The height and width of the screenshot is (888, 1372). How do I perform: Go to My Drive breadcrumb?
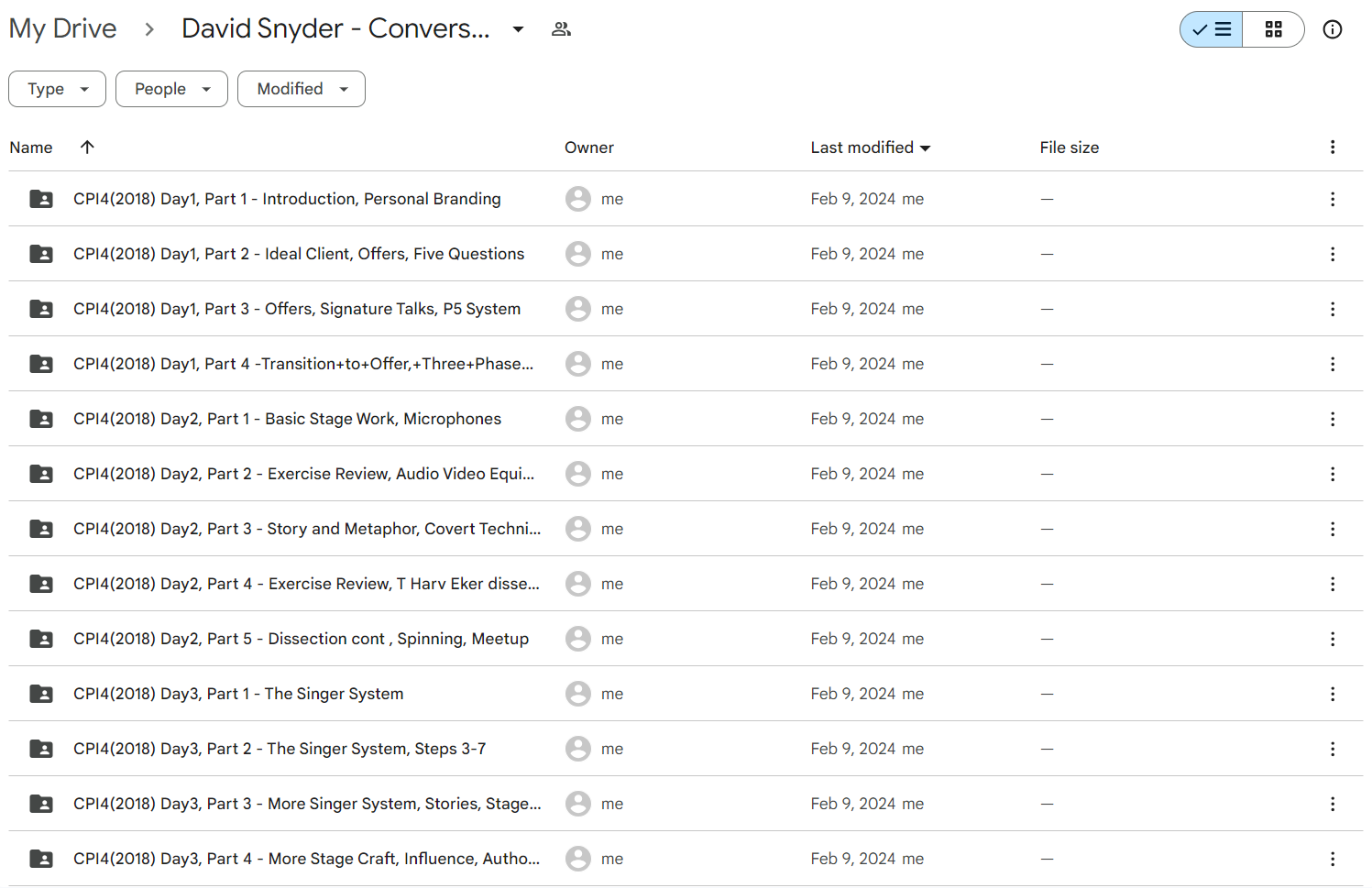point(63,28)
